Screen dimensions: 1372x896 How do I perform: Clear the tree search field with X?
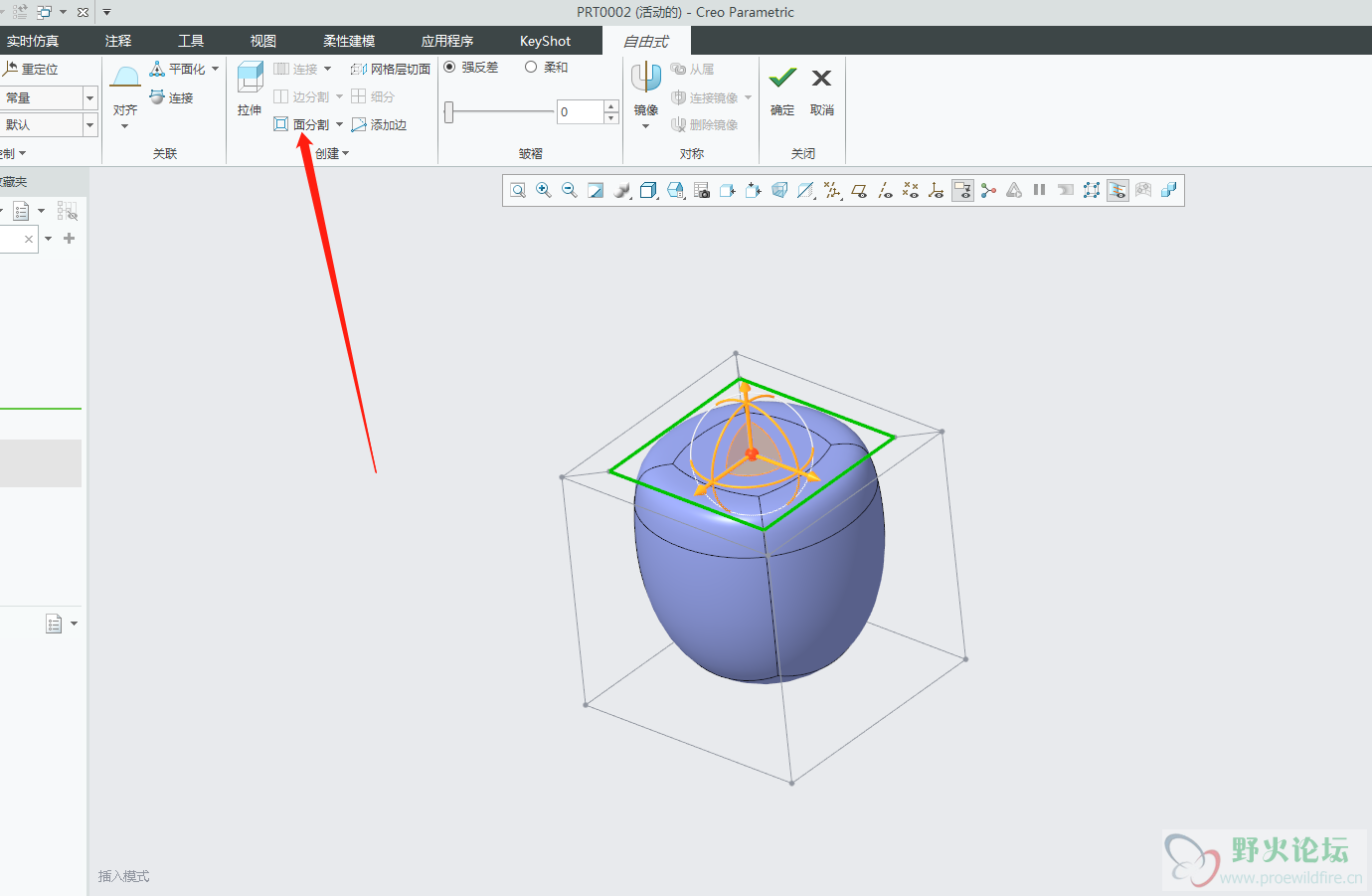[x=29, y=239]
